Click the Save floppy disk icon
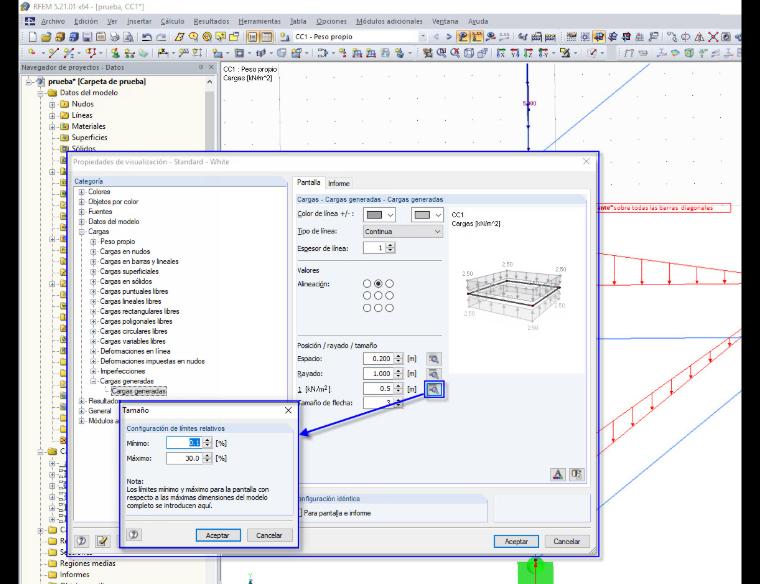This screenshot has height=584, width=760. click(x=87, y=37)
